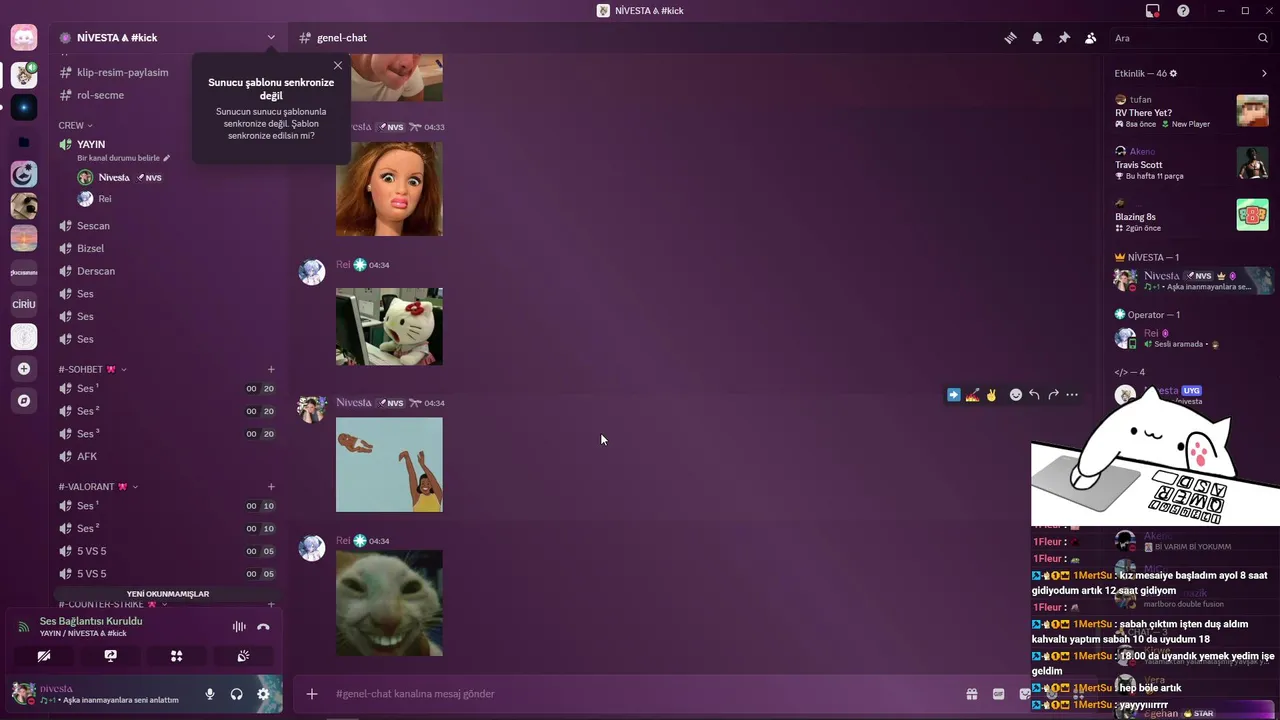Toggle the member list icon
This screenshot has height=720, width=1280.
pos(1090,38)
